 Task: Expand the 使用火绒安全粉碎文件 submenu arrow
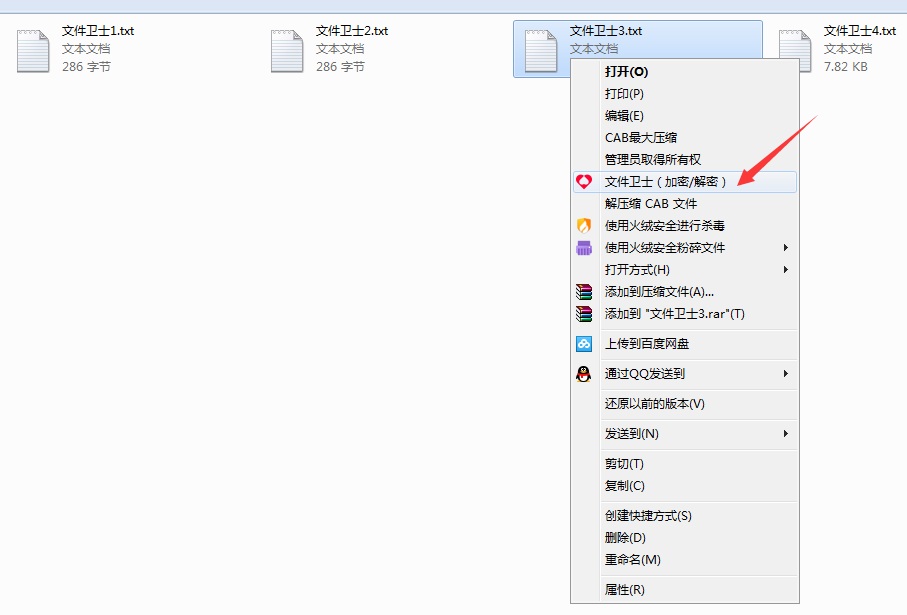(x=786, y=248)
